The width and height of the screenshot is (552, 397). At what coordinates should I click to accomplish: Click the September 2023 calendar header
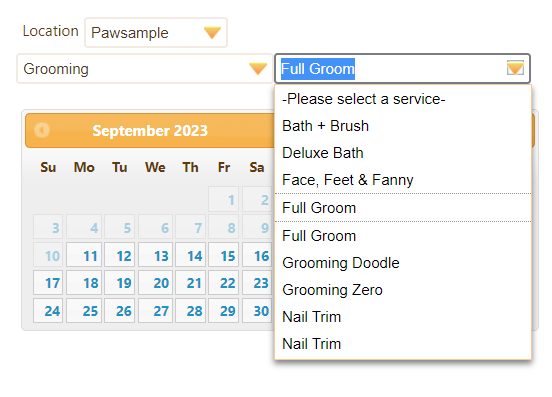tap(150, 131)
